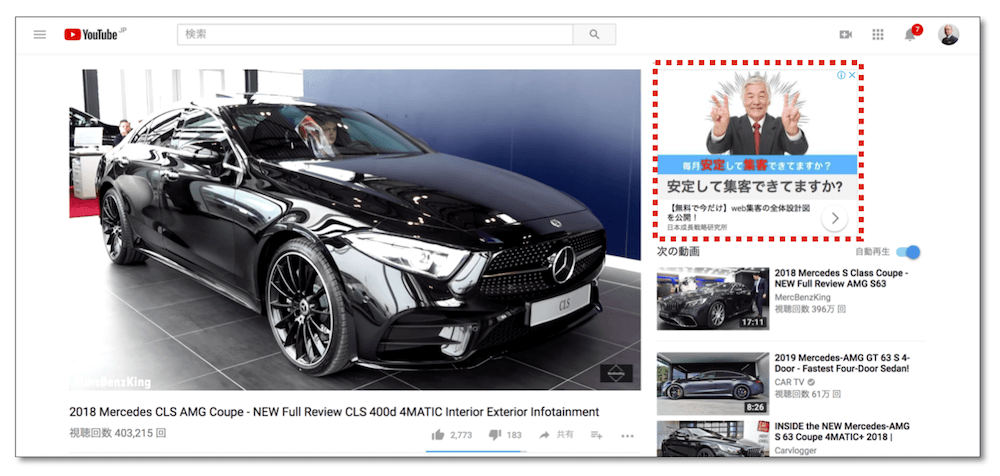Click the title INSIDE the NEW Mercedes-AMG

click(x=842, y=432)
